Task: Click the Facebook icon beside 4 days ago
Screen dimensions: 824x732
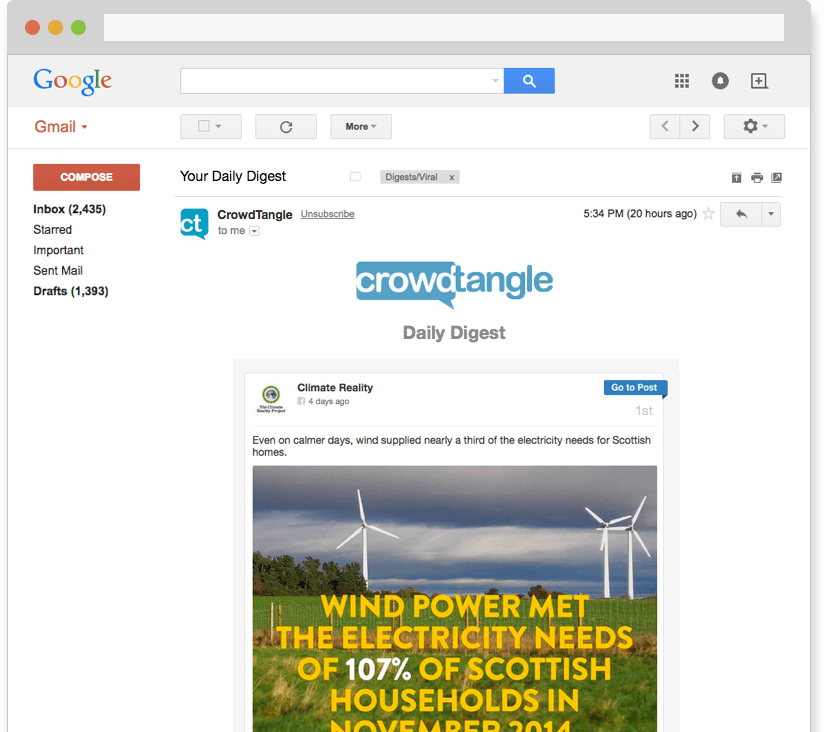Action: pos(301,401)
